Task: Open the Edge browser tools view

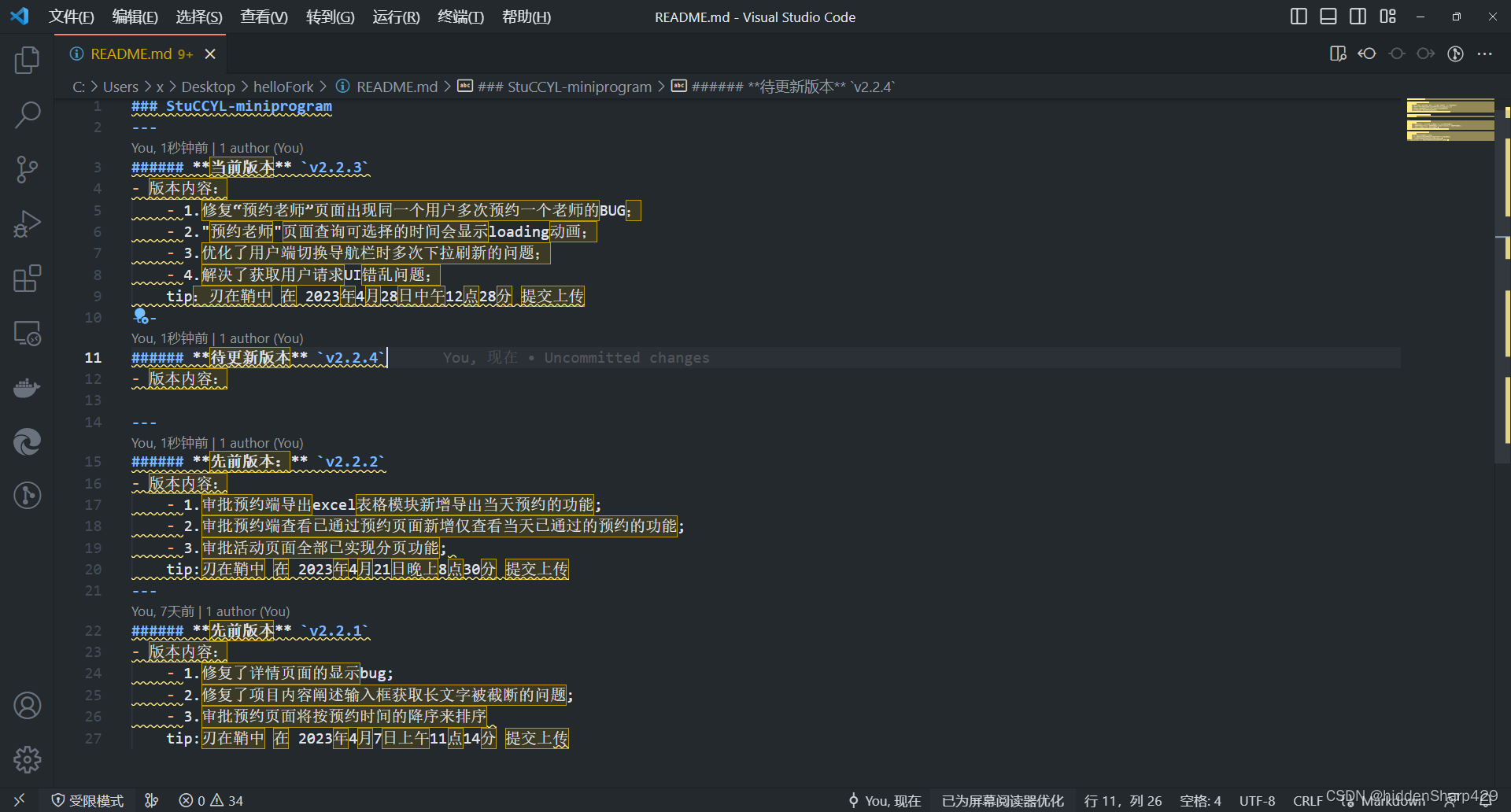Action: tap(27, 441)
